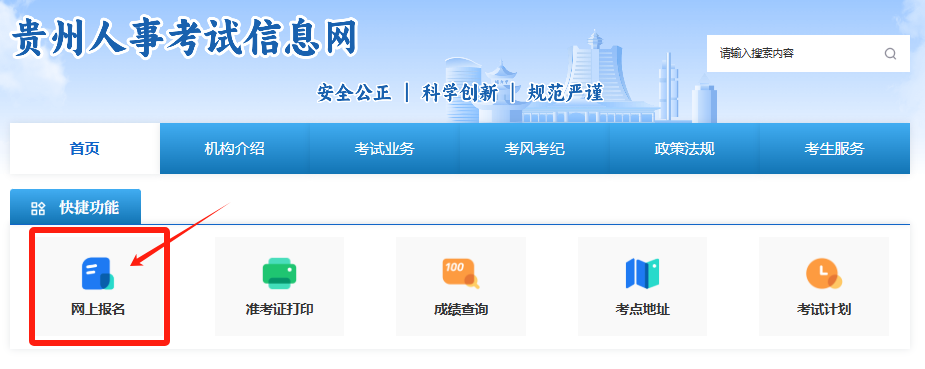Click the 成绩查询 text link
Screen dimensions: 925x369
click(x=461, y=309)
